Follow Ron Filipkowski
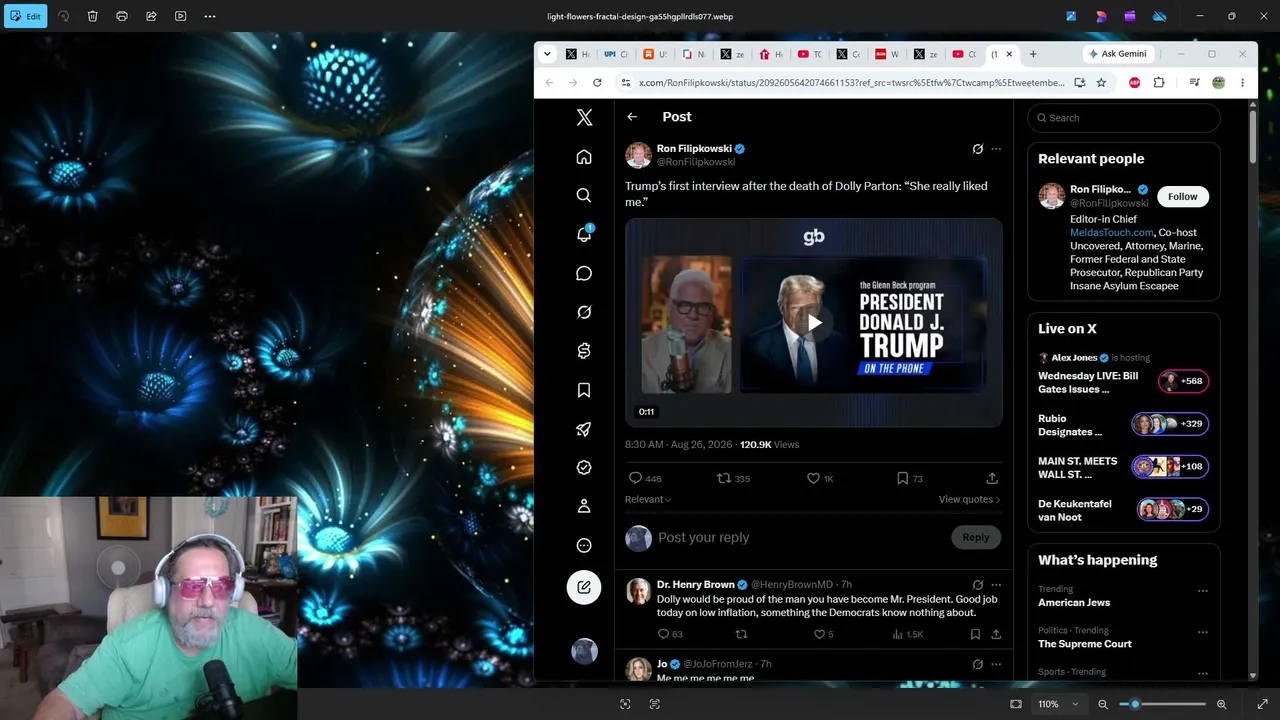1280x720 pixels. click(x=1182, y=196)
